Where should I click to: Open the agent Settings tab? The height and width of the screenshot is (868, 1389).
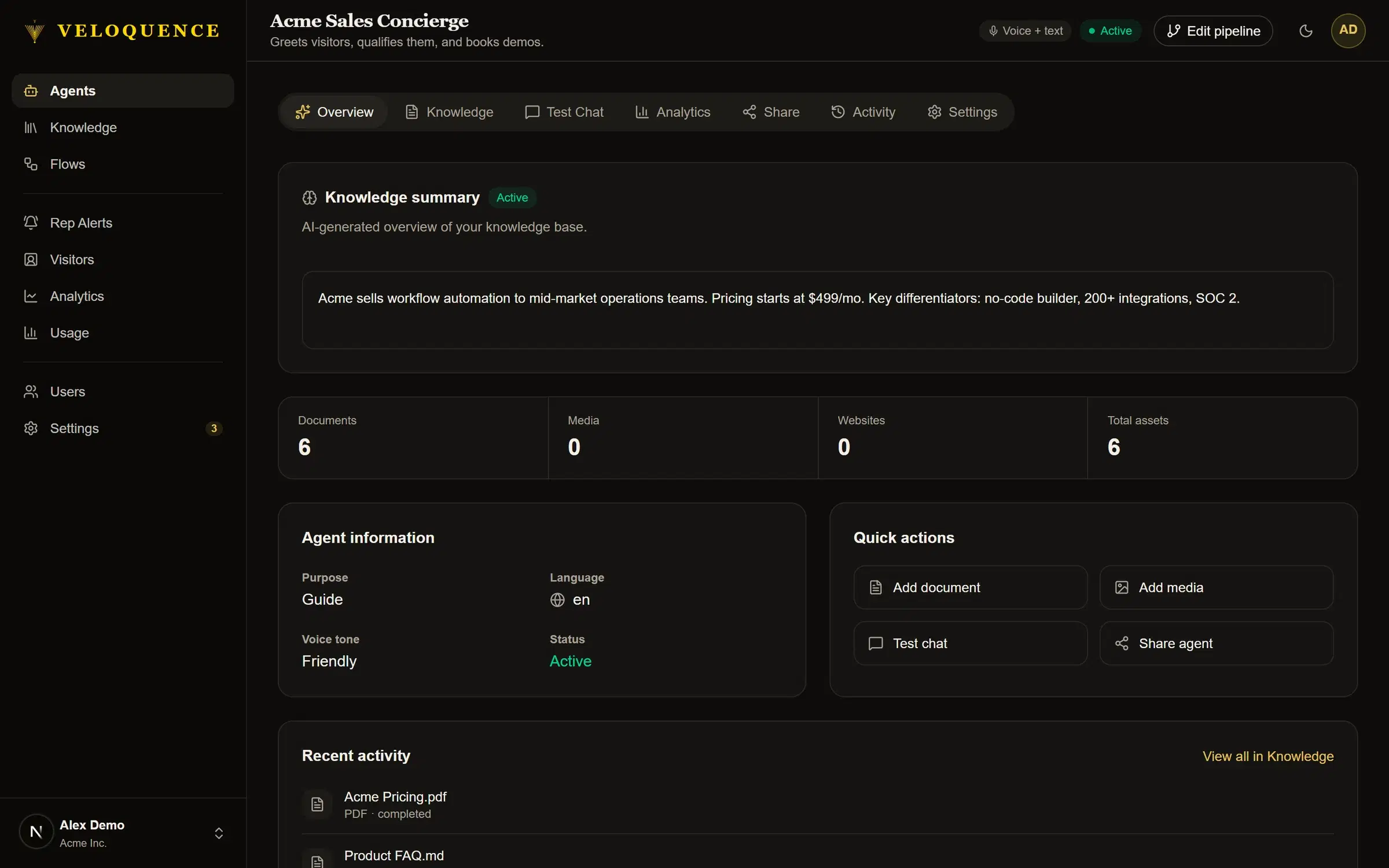click(x=962, y=112)
